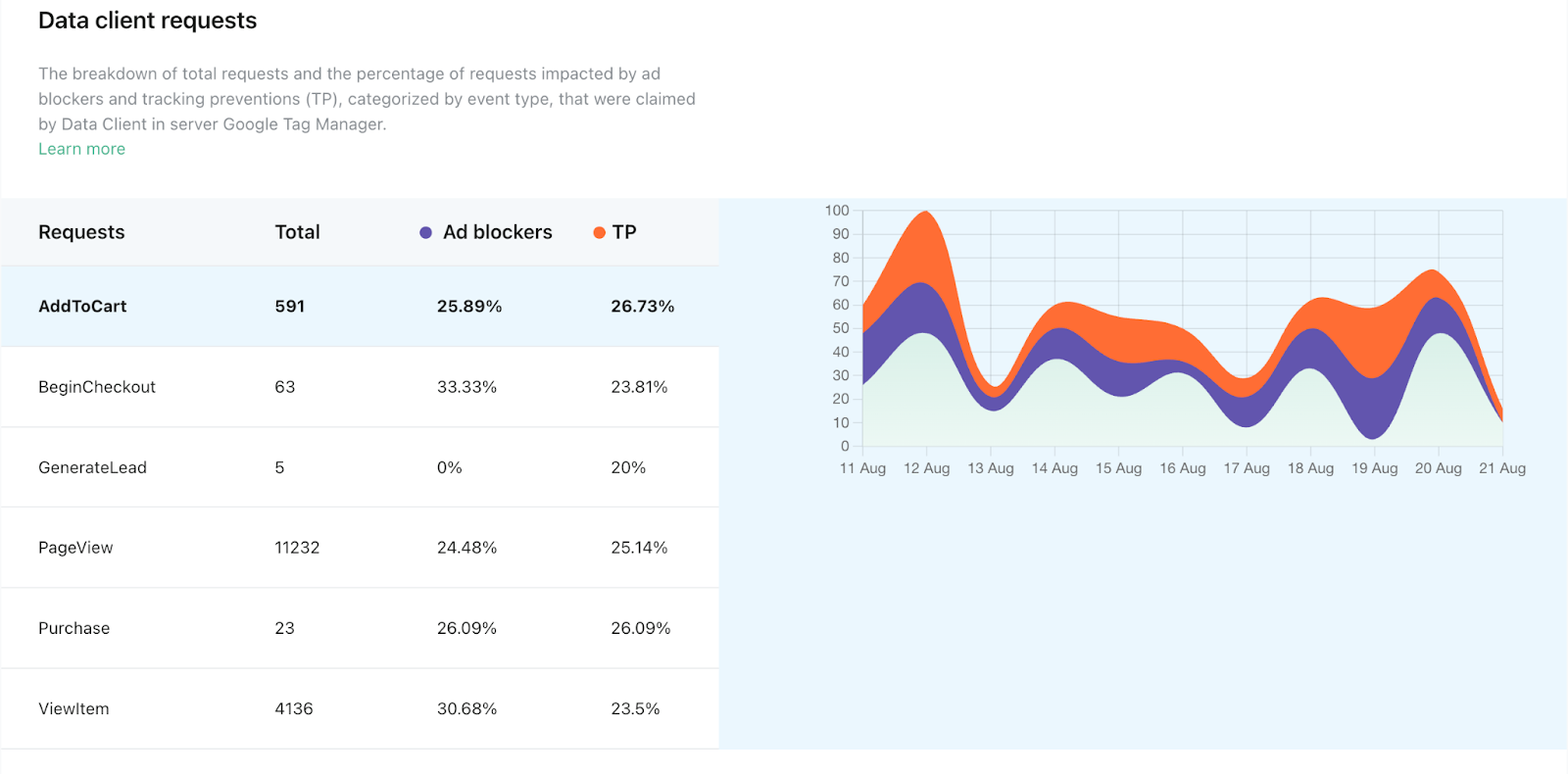
Task: Select the AddToCart row label
Action: [82, 307]
